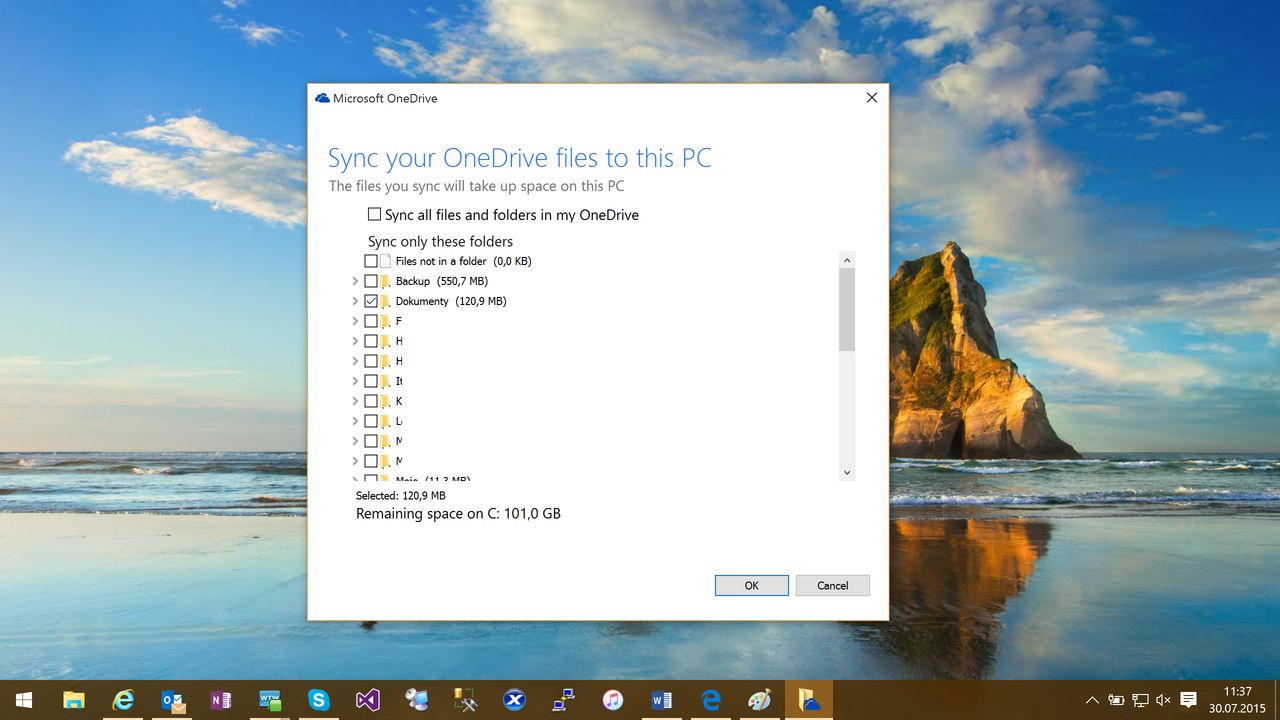Open iTunes from the taskbar

click(x=613, y=700)
